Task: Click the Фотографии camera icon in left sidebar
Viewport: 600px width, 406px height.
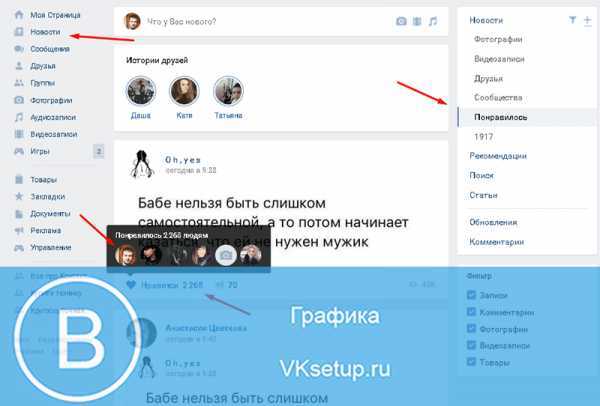Action: (x=19, y=100)
